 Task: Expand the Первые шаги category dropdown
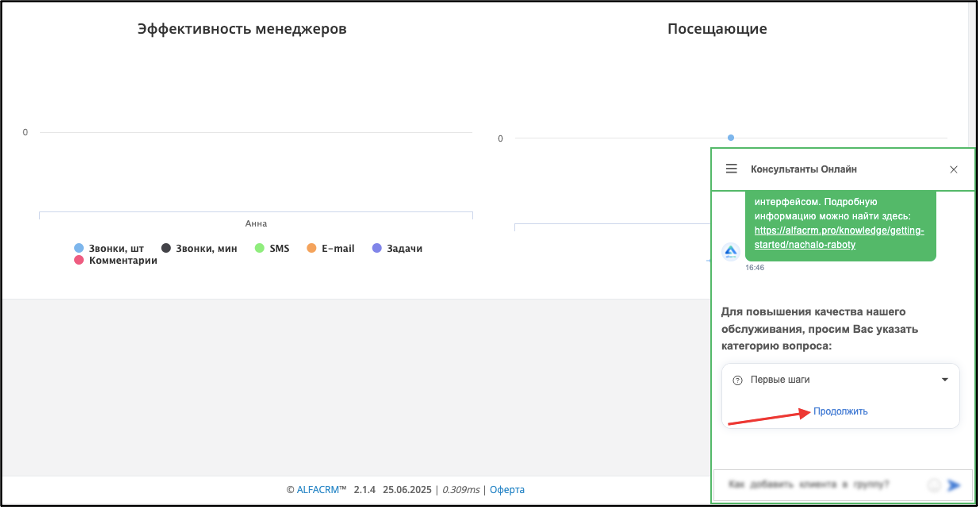[840, 379]
